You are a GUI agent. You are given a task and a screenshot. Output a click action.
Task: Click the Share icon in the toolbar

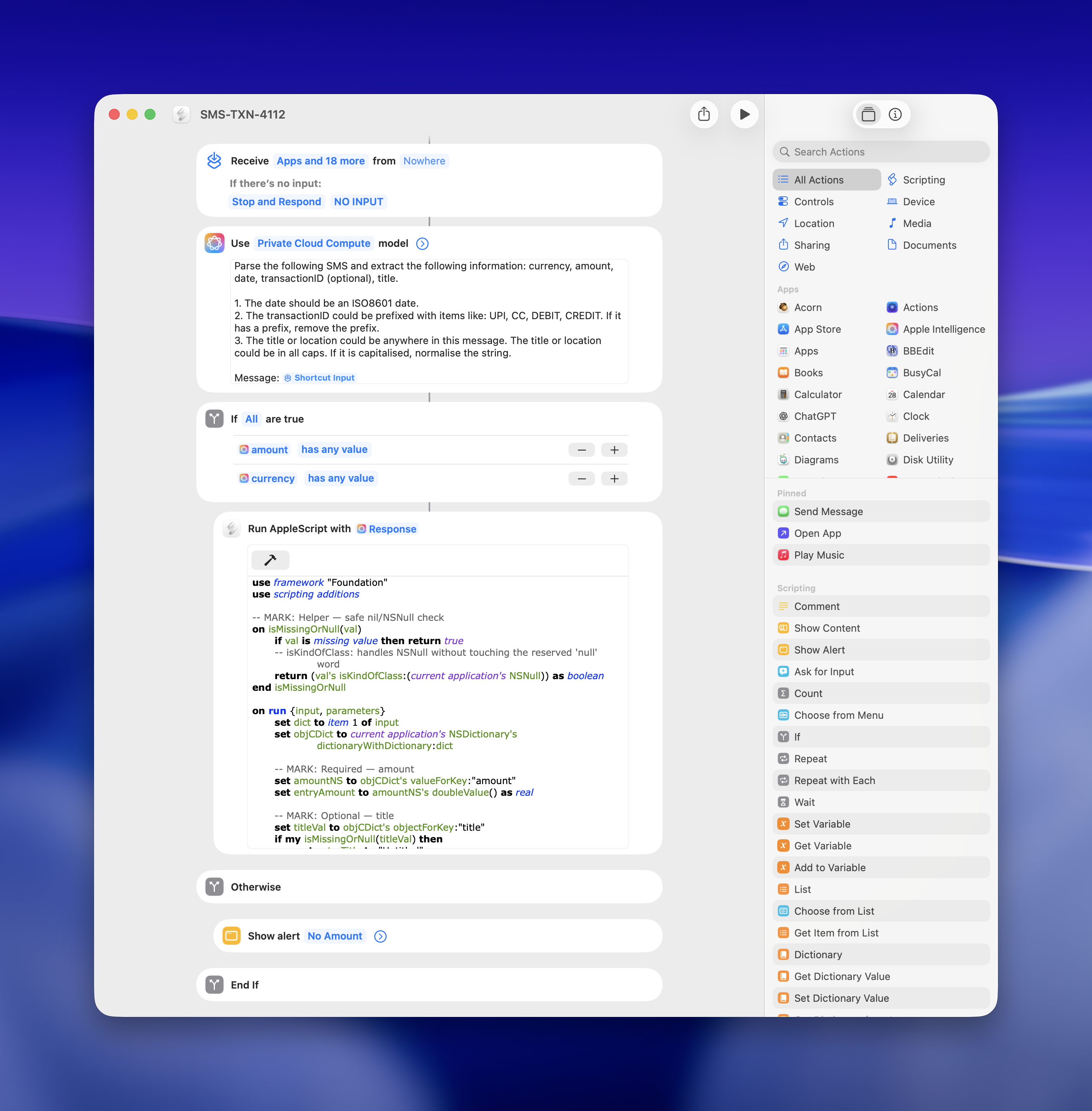point(704,114)
